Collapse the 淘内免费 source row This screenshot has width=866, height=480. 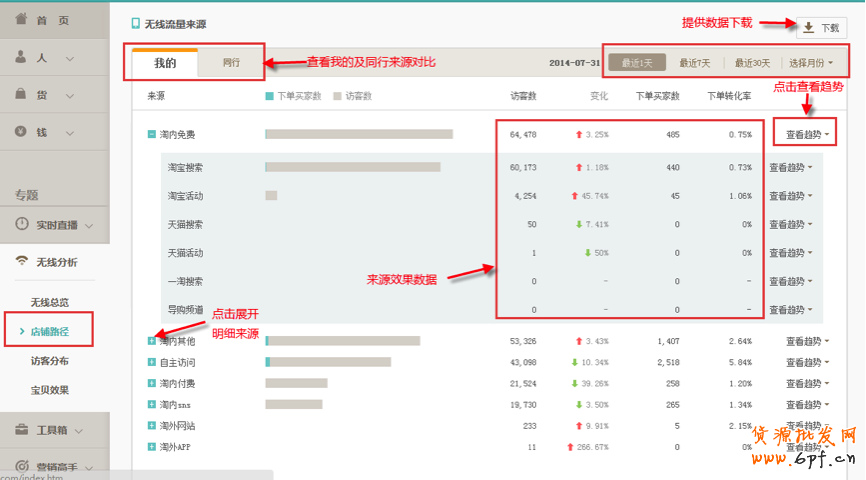click(x=151, y=134)
